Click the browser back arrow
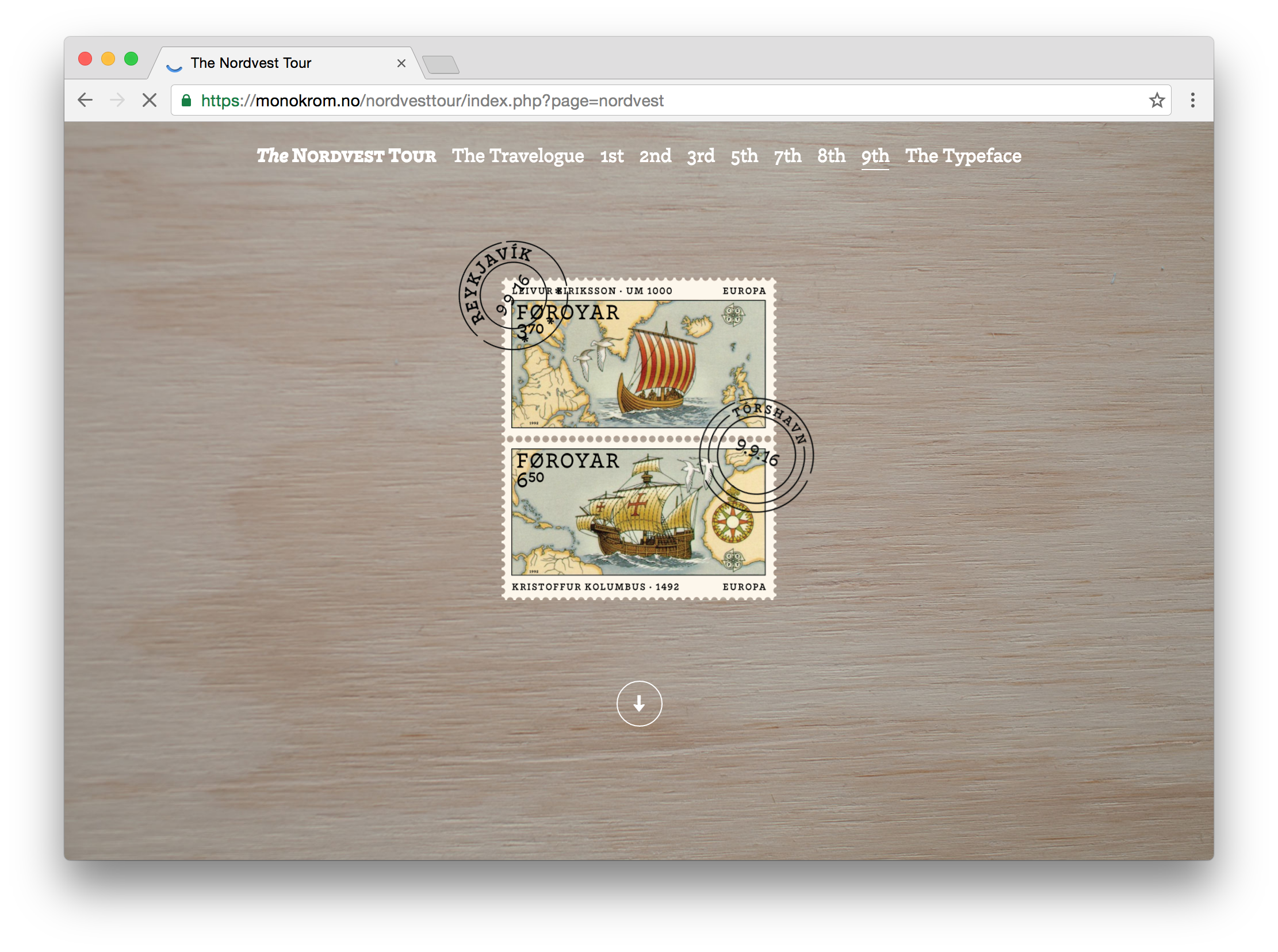The image size is (1278, 952). (85, 100)
